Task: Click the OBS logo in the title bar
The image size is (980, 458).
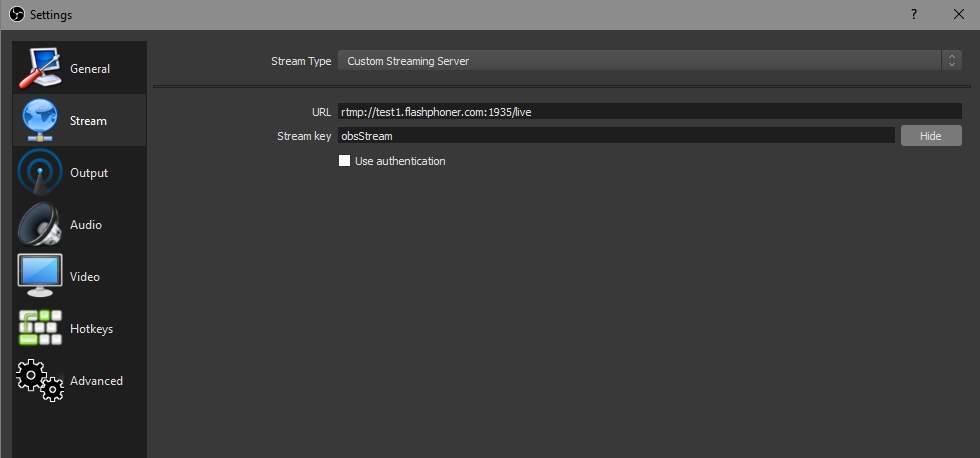Action: 16,15
